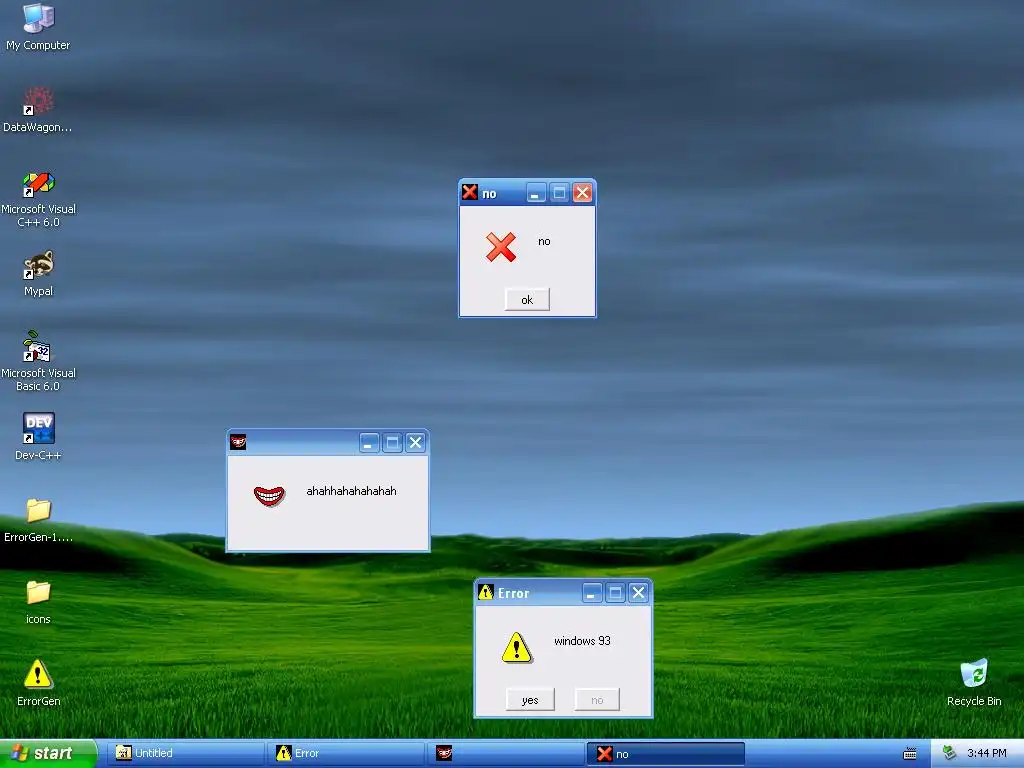
Task: Maximize the laughing lips window
Action: coord(392,443)
